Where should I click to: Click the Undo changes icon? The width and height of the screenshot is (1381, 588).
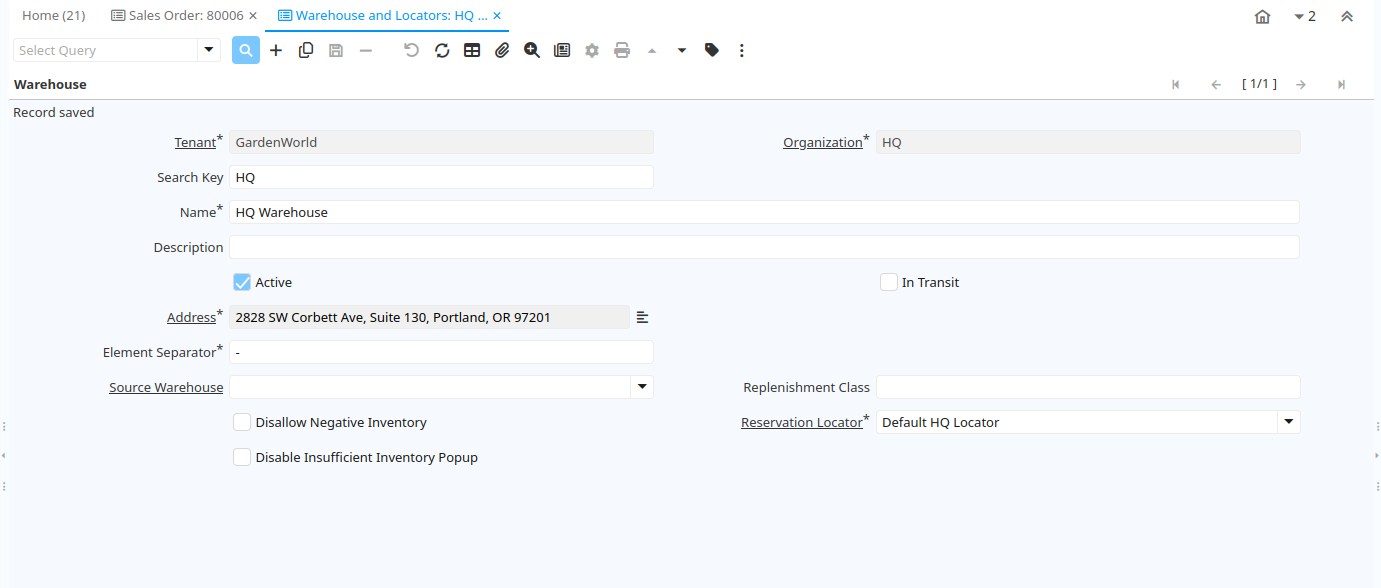pos(411,50)
